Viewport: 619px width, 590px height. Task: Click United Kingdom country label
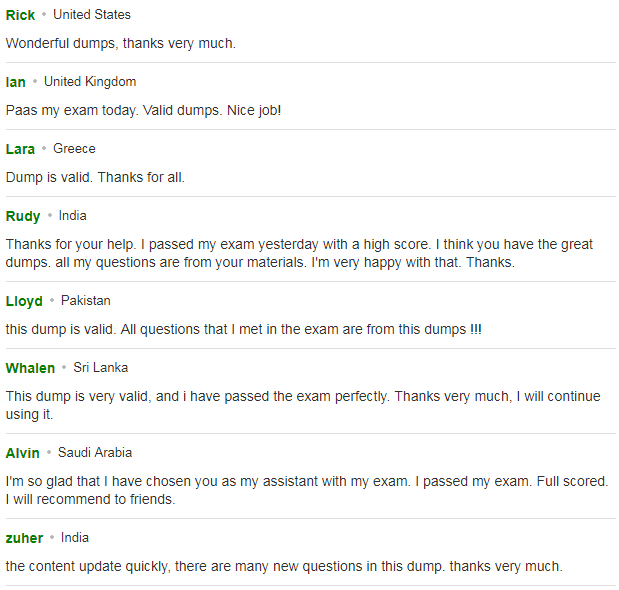90,82
